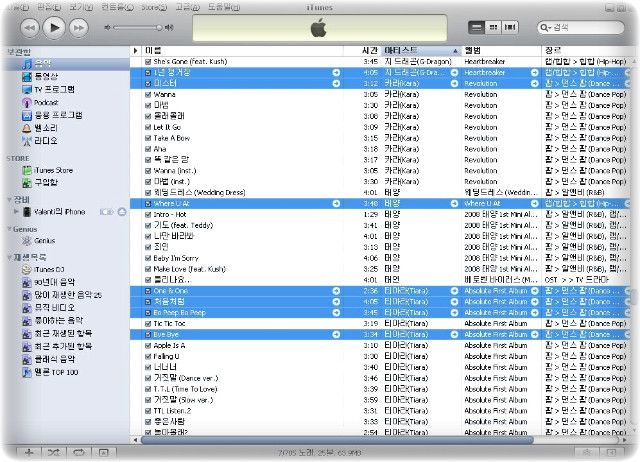The image size is (640, 462).
Task: Sort by the 앨범 (Album) column header
Action: coord(501,51)
